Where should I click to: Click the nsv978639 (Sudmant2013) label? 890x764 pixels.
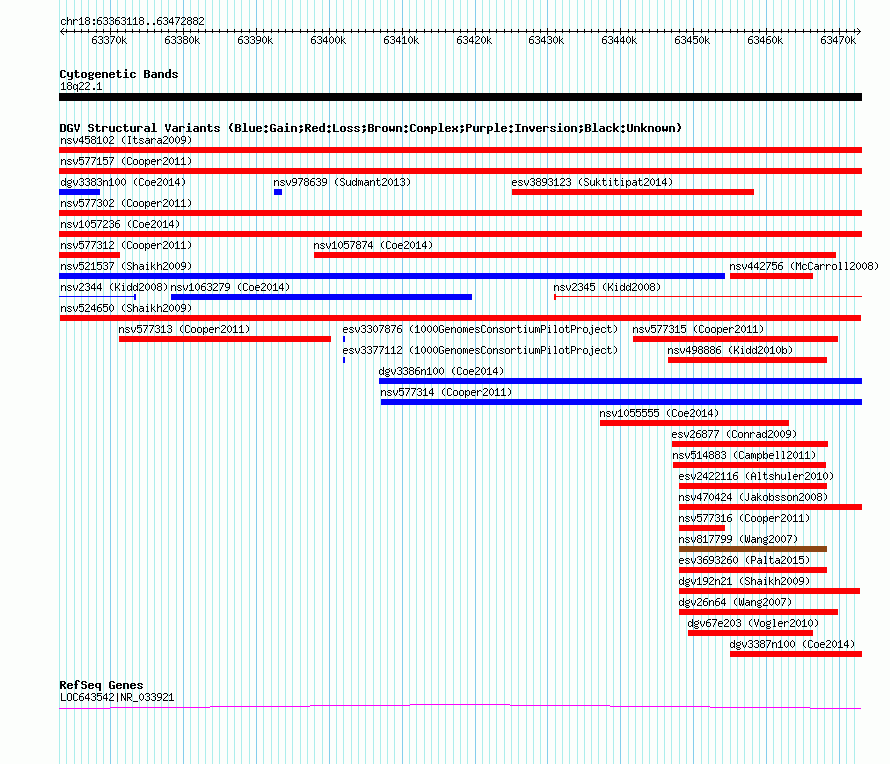(x=342, y=182)
